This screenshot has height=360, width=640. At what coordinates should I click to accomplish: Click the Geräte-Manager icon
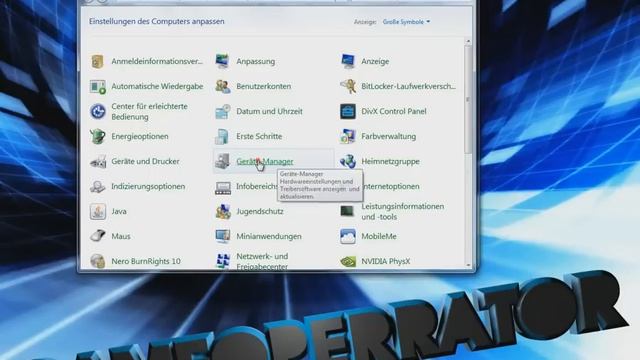pos(222,162)
